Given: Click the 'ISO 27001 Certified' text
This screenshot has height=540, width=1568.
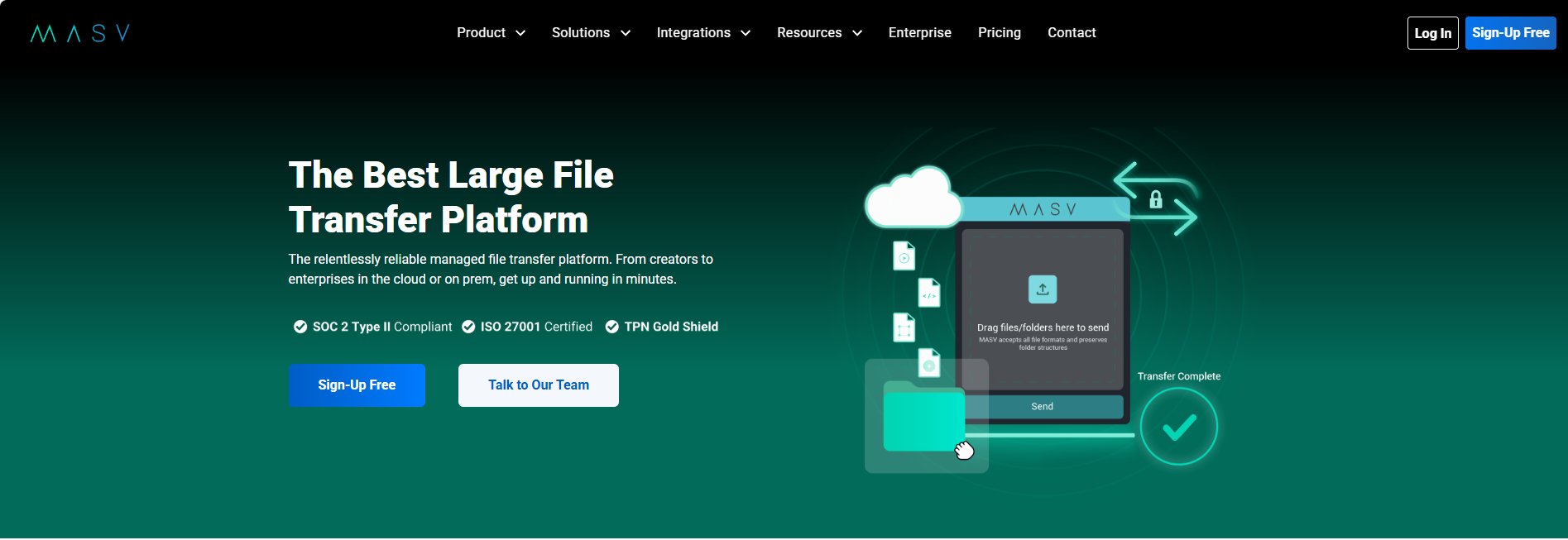Looking at the screenshot, I should (x=536, y=327).
